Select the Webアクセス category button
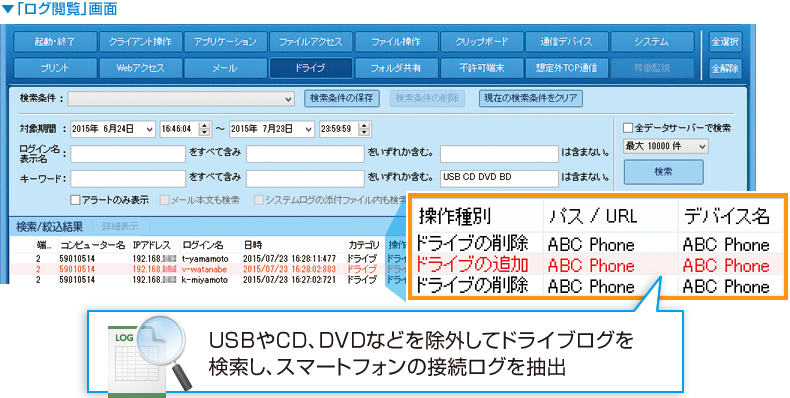The image size is (790, 398). click(x=140, y=68)
